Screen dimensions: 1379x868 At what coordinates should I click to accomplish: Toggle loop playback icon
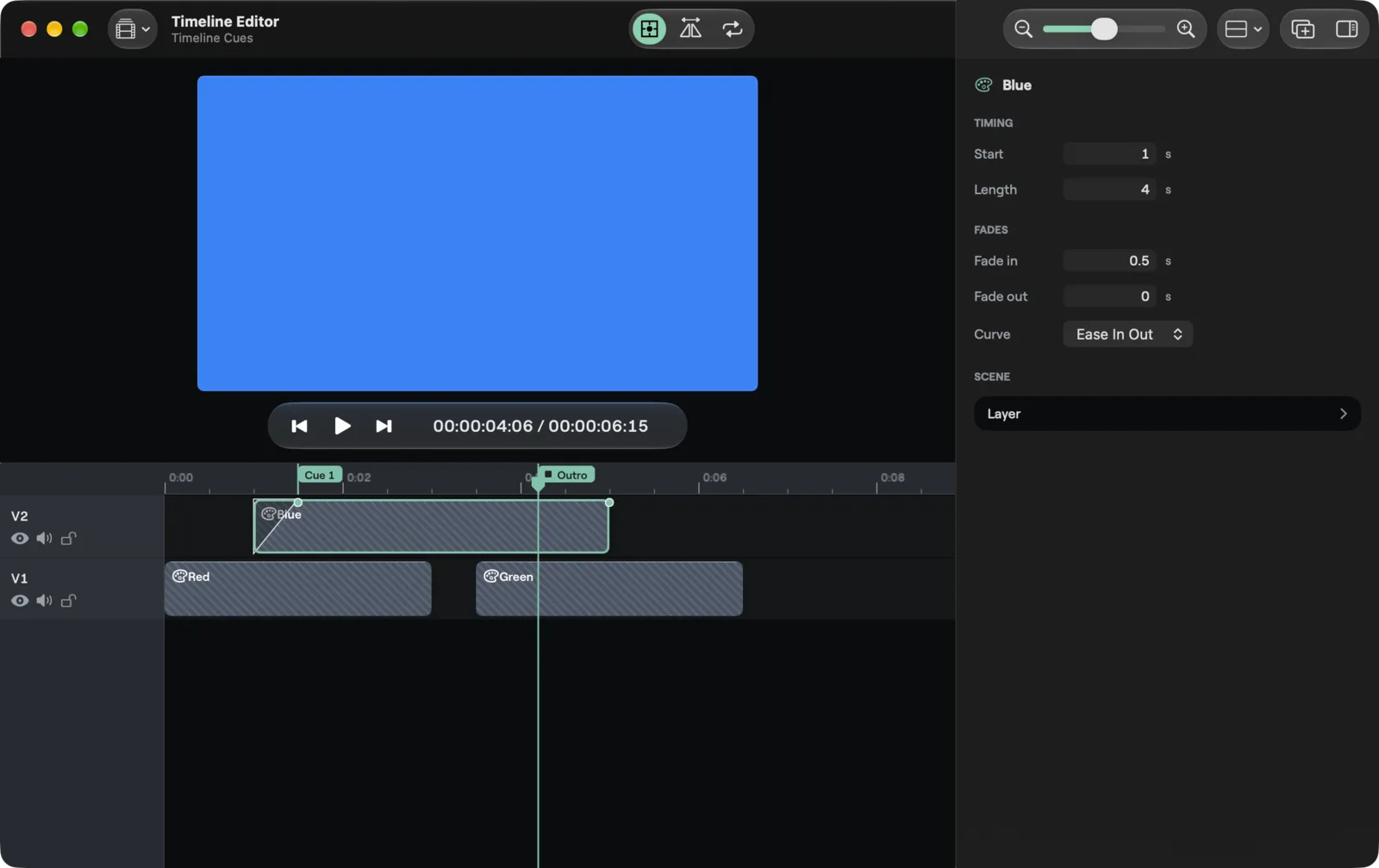point(733,28)
